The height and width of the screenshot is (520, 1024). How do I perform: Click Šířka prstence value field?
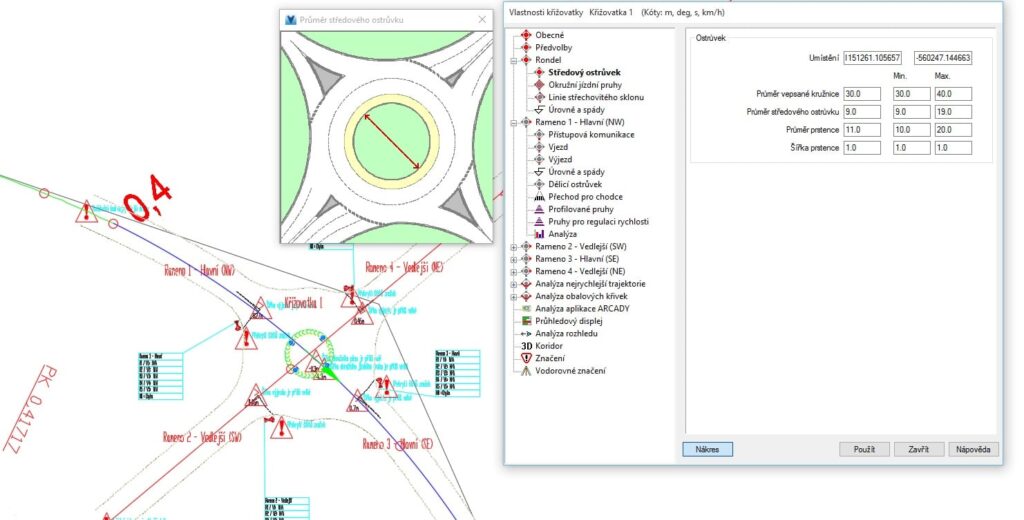point(861,148)
